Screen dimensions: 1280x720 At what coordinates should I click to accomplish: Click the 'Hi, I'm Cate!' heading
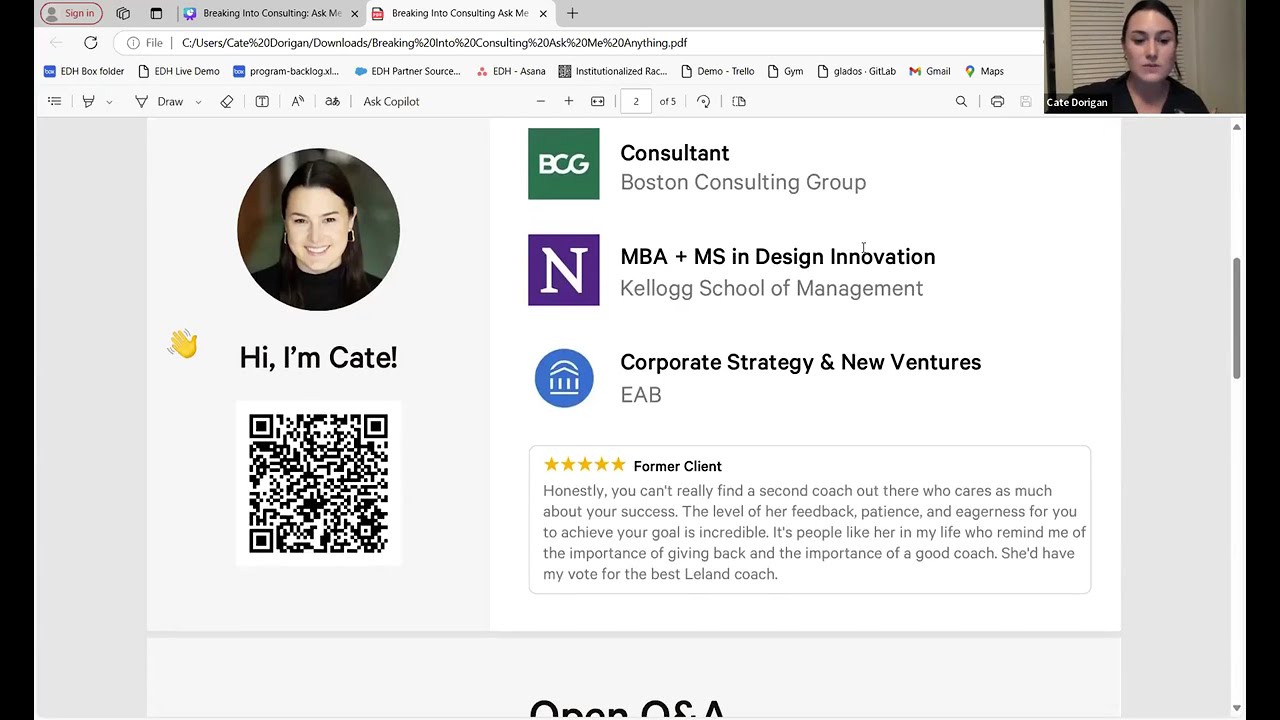(318, 358)
